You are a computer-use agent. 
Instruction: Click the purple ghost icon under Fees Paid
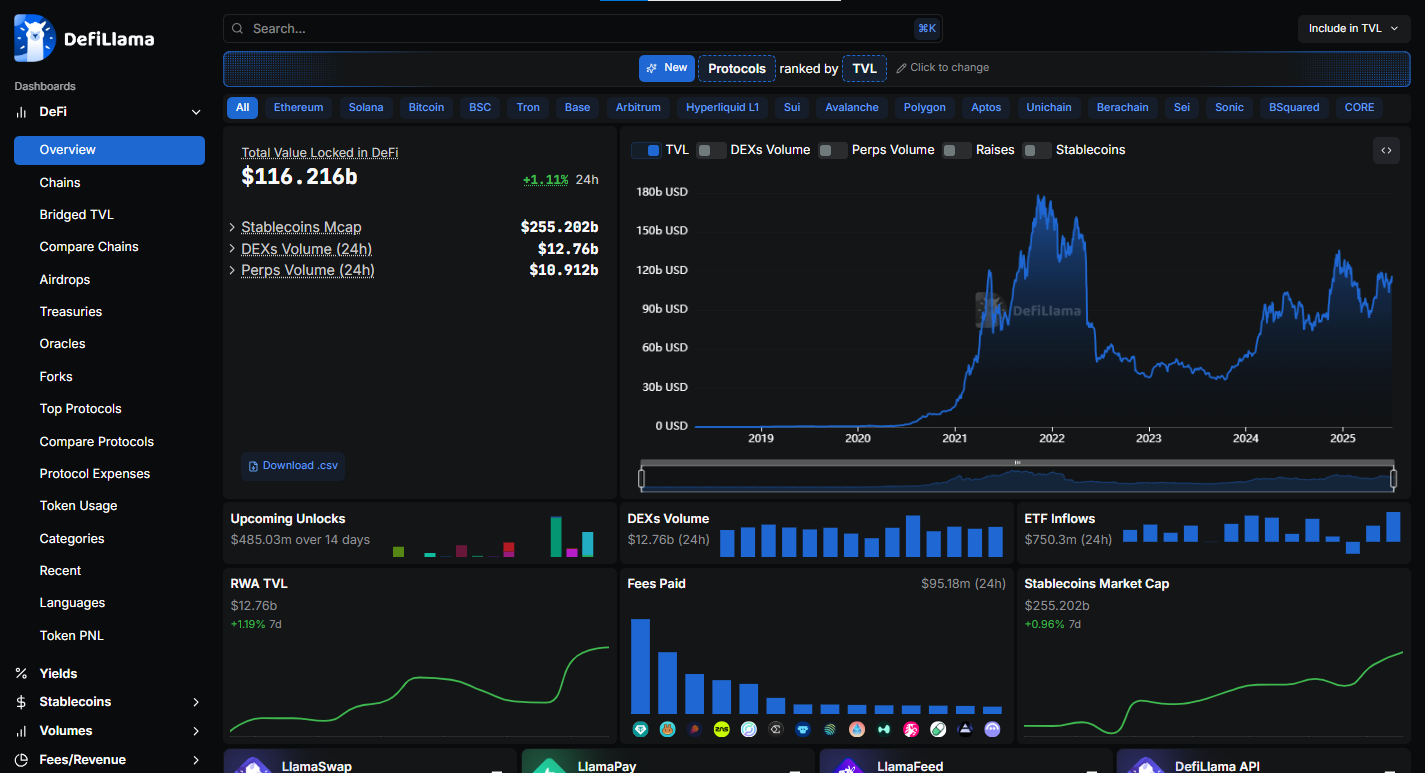[992, 729]
